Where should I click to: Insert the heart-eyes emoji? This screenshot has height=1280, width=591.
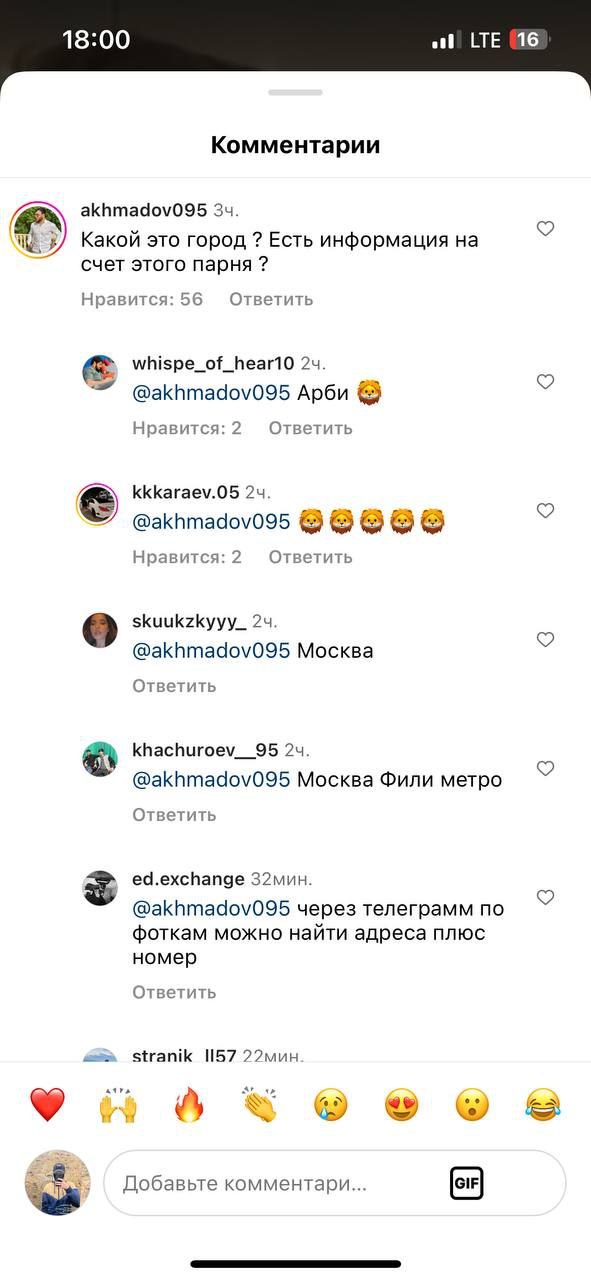[x=402, y=1105]
